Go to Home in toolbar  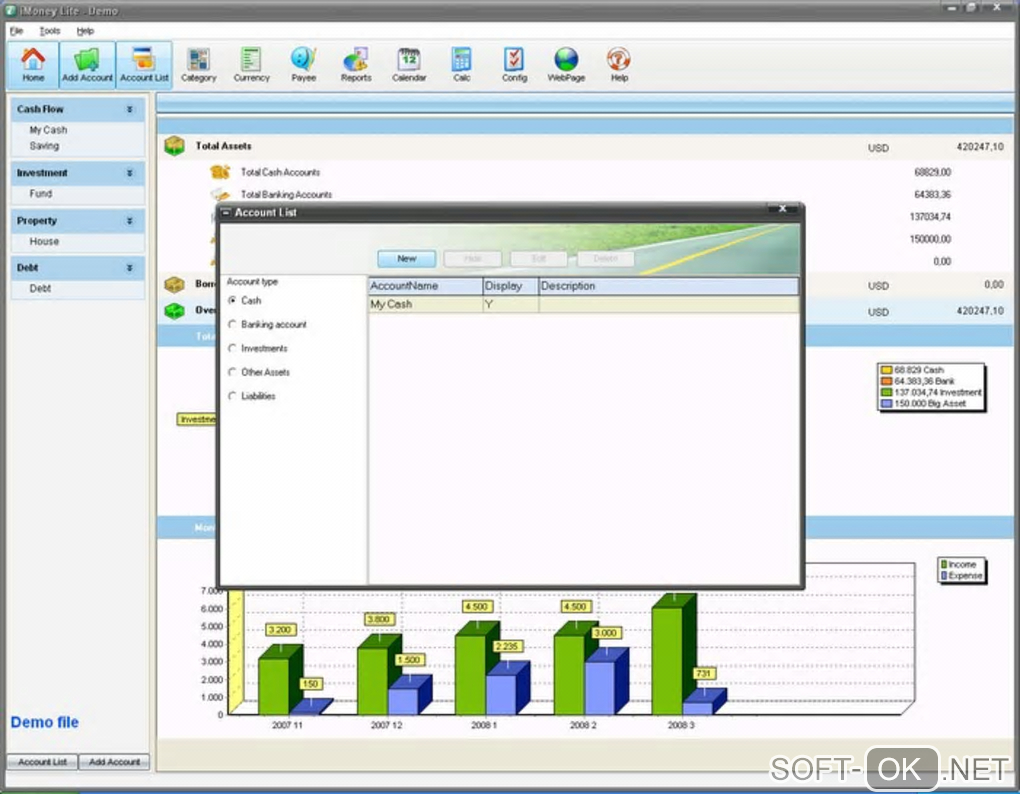[33, 64]
